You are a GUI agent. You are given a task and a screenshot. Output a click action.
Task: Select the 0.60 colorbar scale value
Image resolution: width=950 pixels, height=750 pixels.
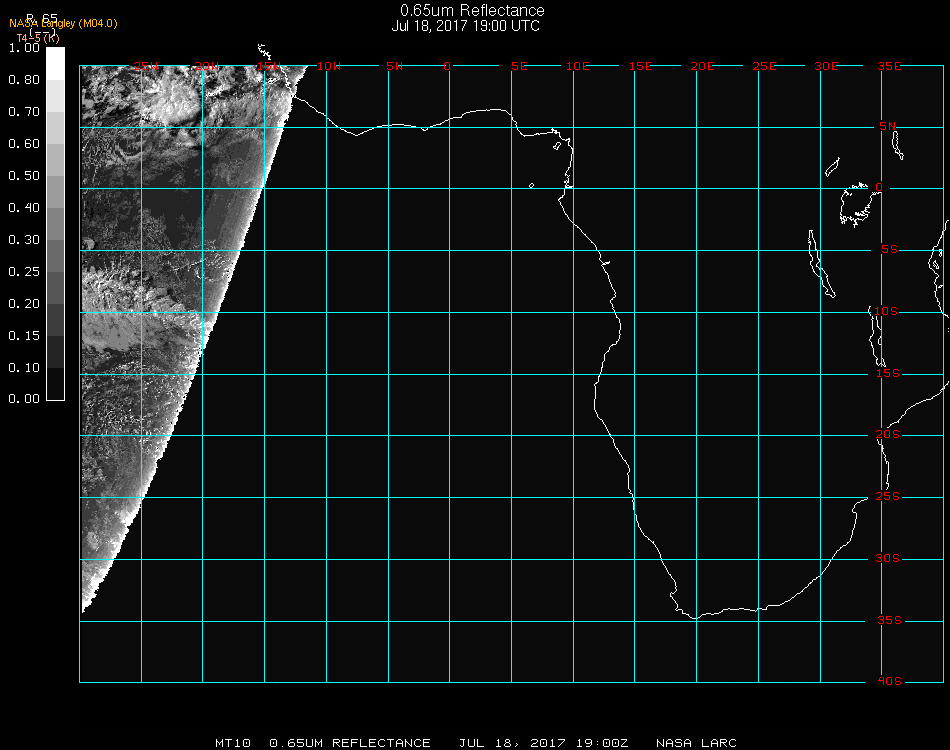click(24, 144)
